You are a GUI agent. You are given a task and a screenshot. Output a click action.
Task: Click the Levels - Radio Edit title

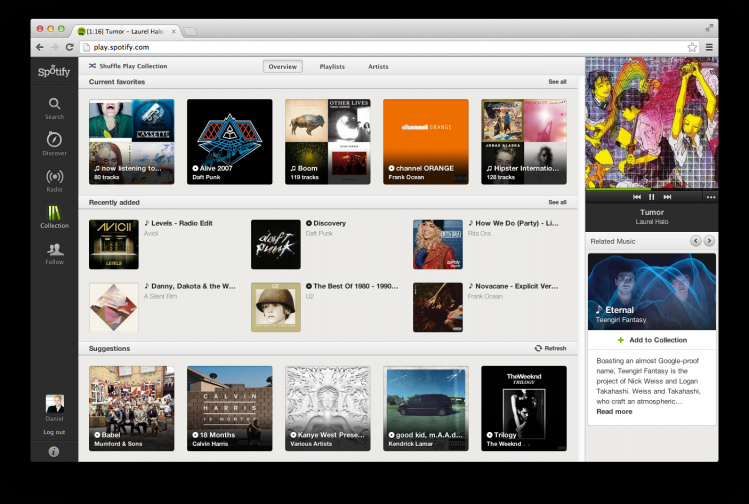tap(182, 223)
